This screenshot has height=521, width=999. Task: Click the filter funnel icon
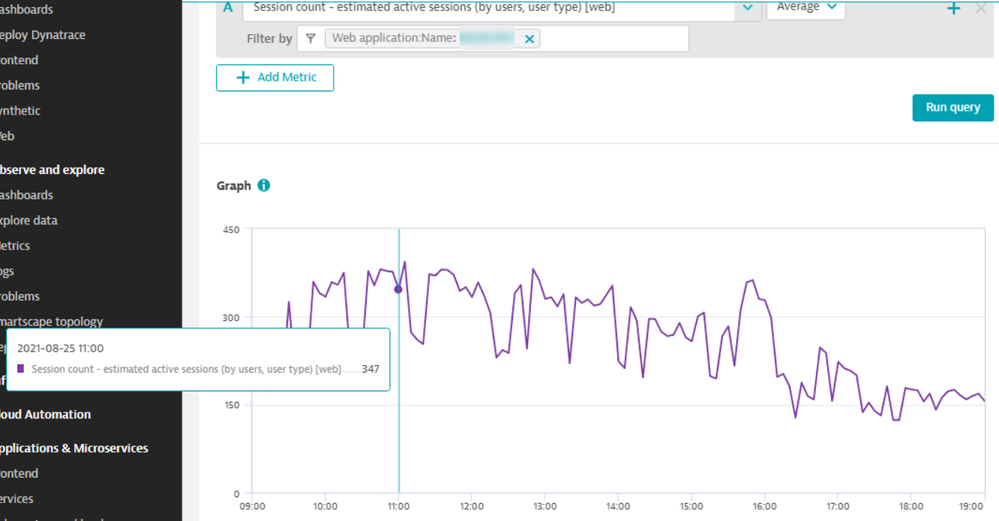tap(311, 39)
